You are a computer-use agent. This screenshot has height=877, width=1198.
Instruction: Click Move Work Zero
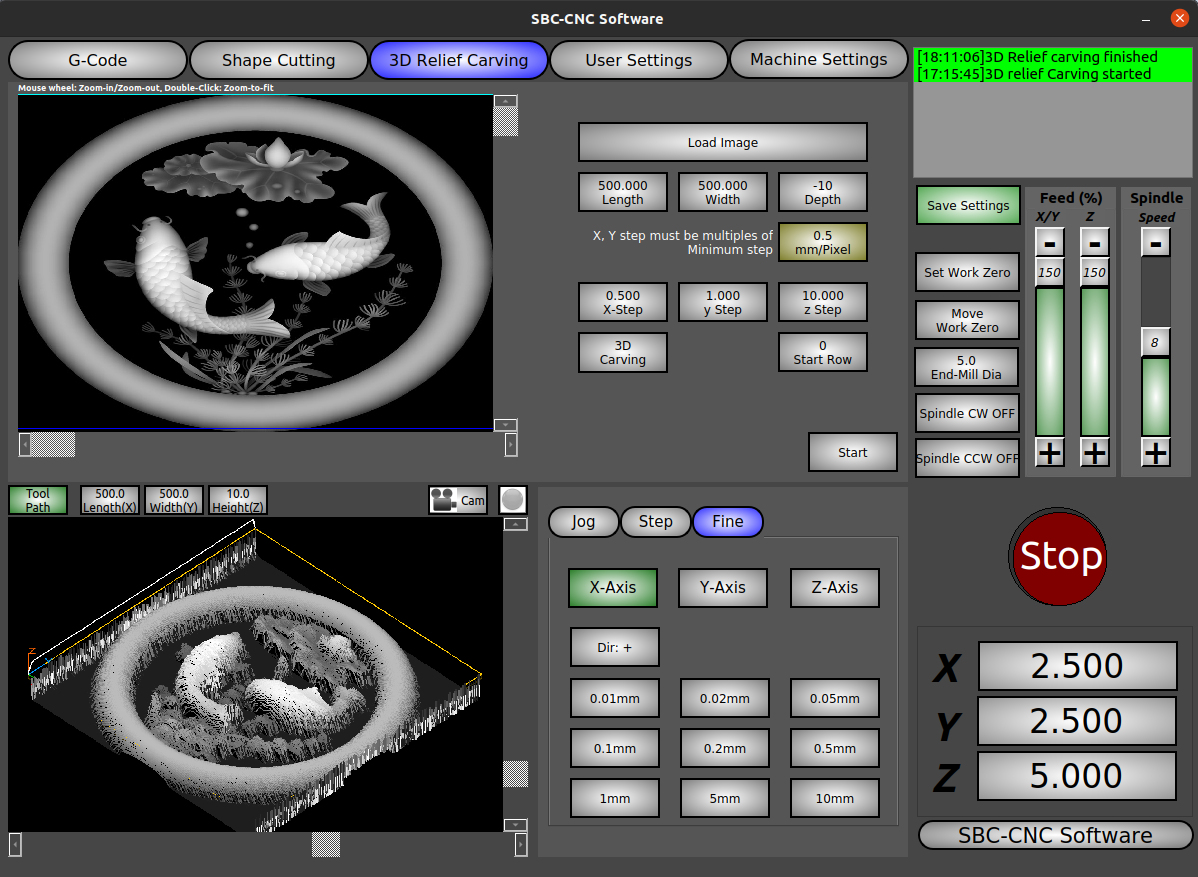pos(967,320)
